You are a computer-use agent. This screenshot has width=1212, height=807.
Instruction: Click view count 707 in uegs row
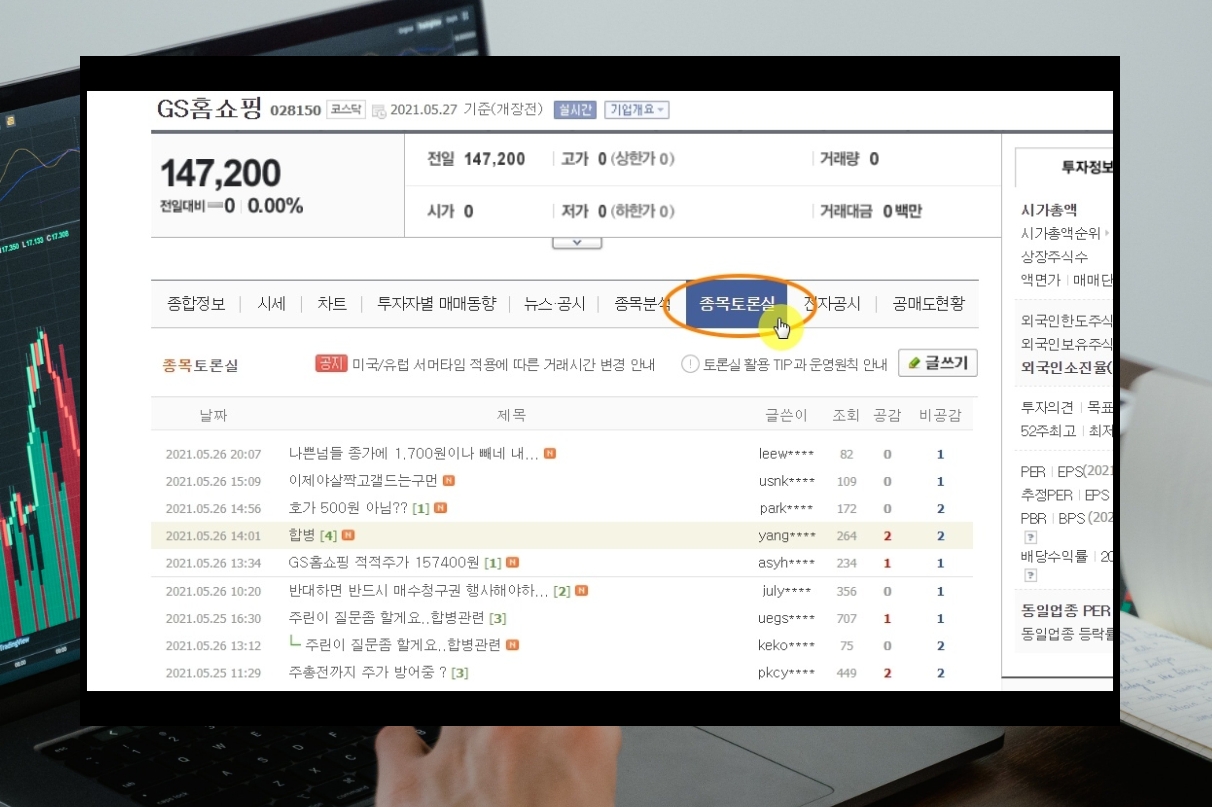[x=847, y=619]
